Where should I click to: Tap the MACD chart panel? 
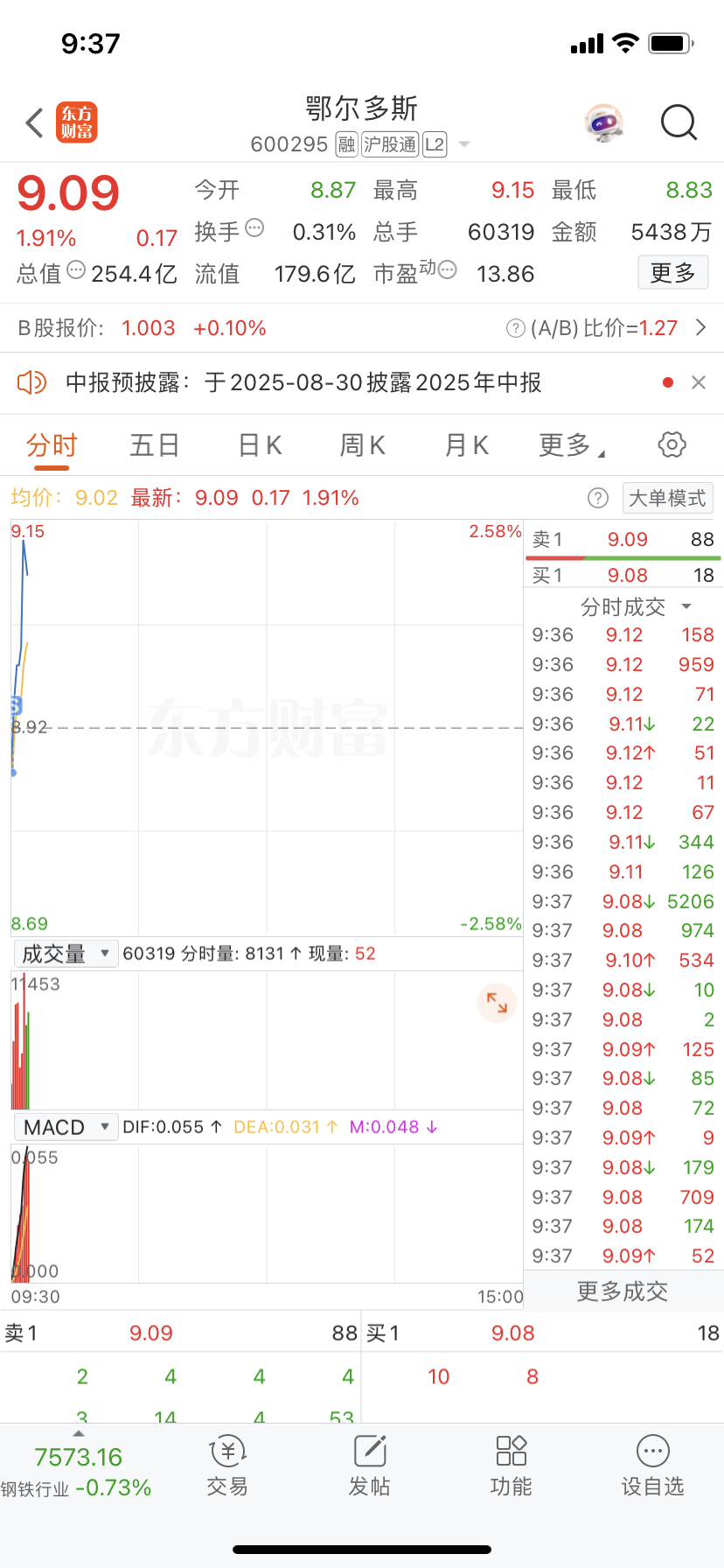[x=267, y=1214]
